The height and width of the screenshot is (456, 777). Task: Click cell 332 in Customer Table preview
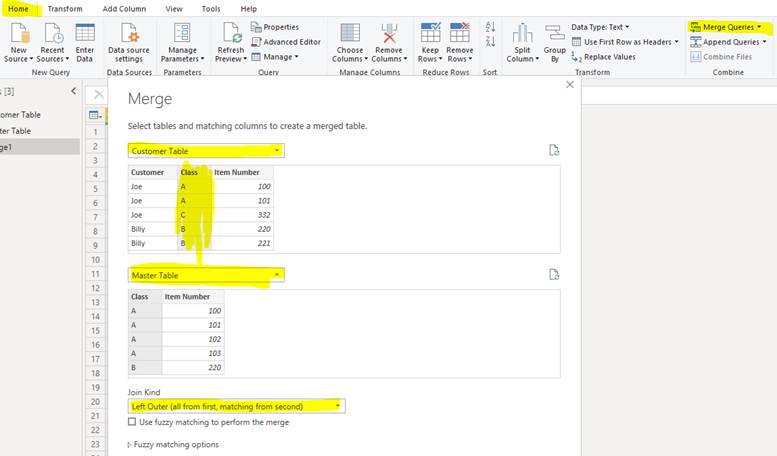[x=242, y=215]
